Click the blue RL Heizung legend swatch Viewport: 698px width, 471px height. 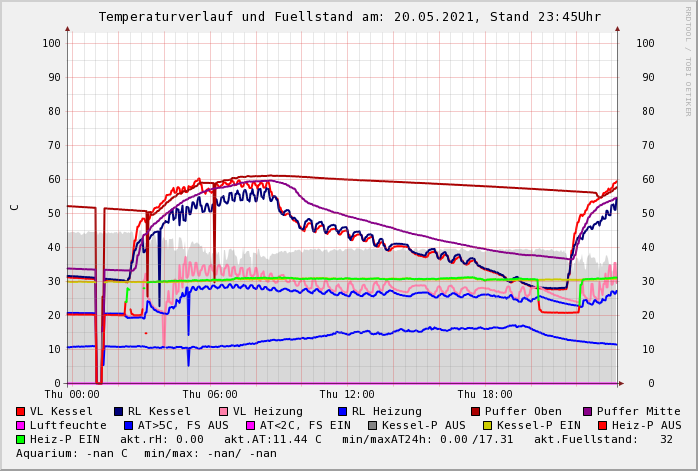(x=343, y=411)
